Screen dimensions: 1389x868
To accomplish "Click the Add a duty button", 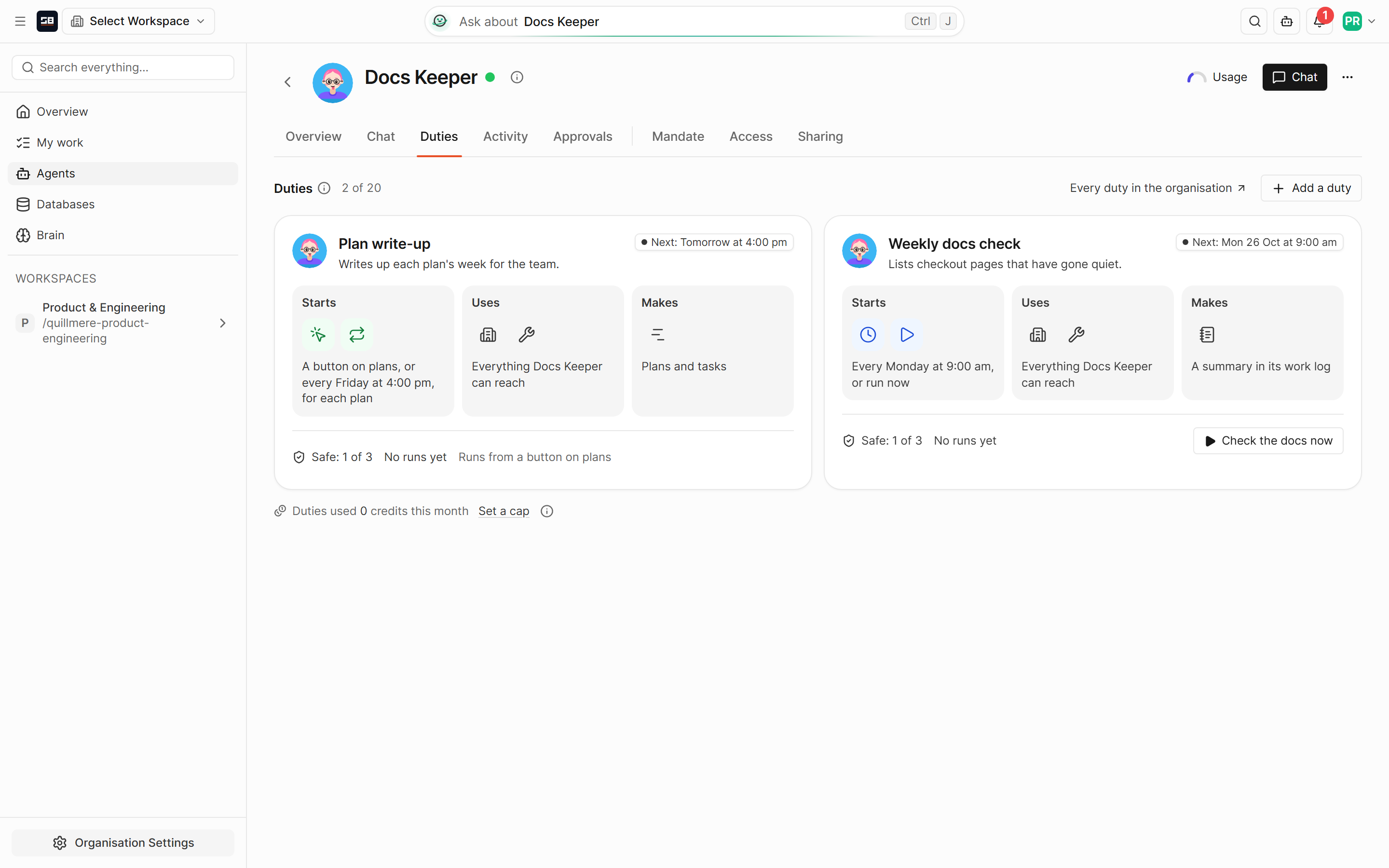I will pyautogui.click(x=1311, y=188).
